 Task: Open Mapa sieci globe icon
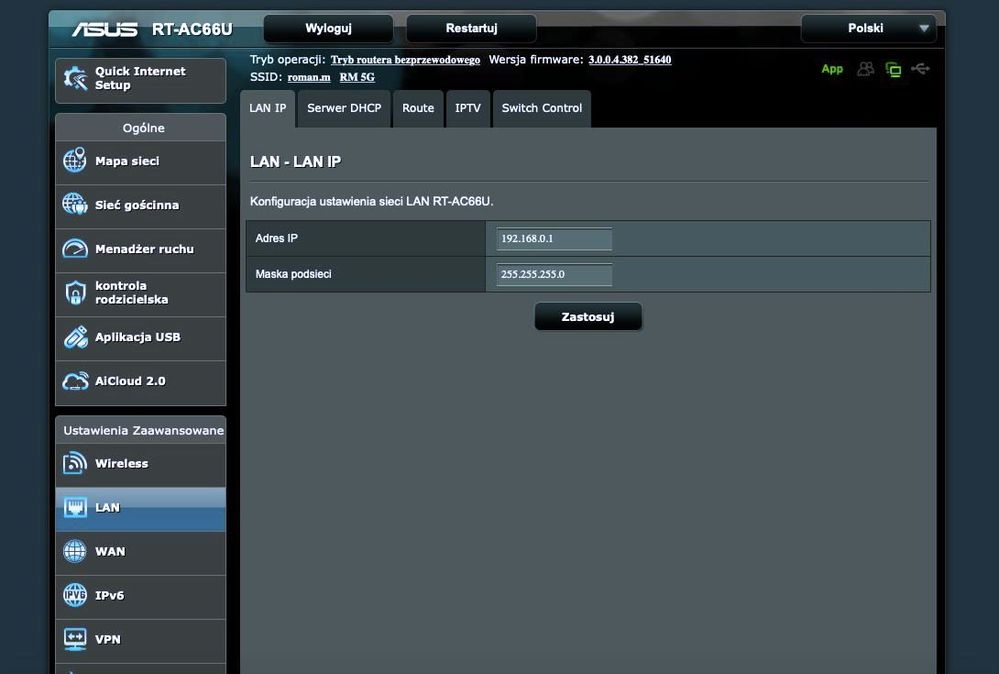tap(75, 161)
